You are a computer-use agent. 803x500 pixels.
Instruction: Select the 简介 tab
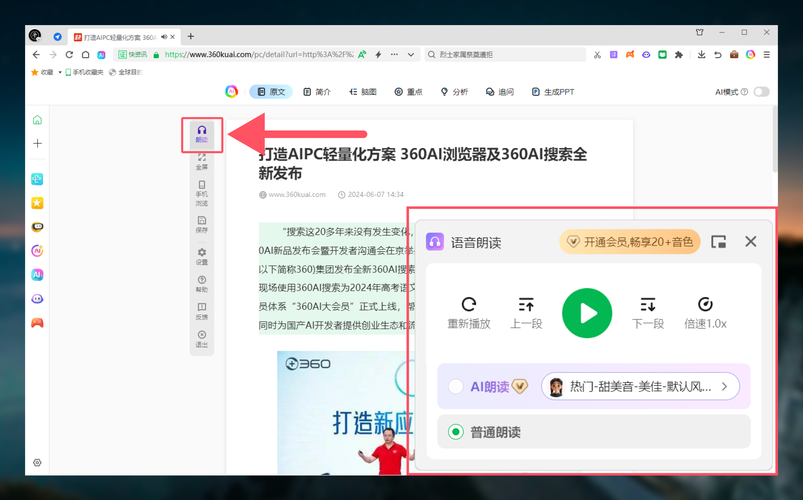pyautogui.click(x=317, y=92)
